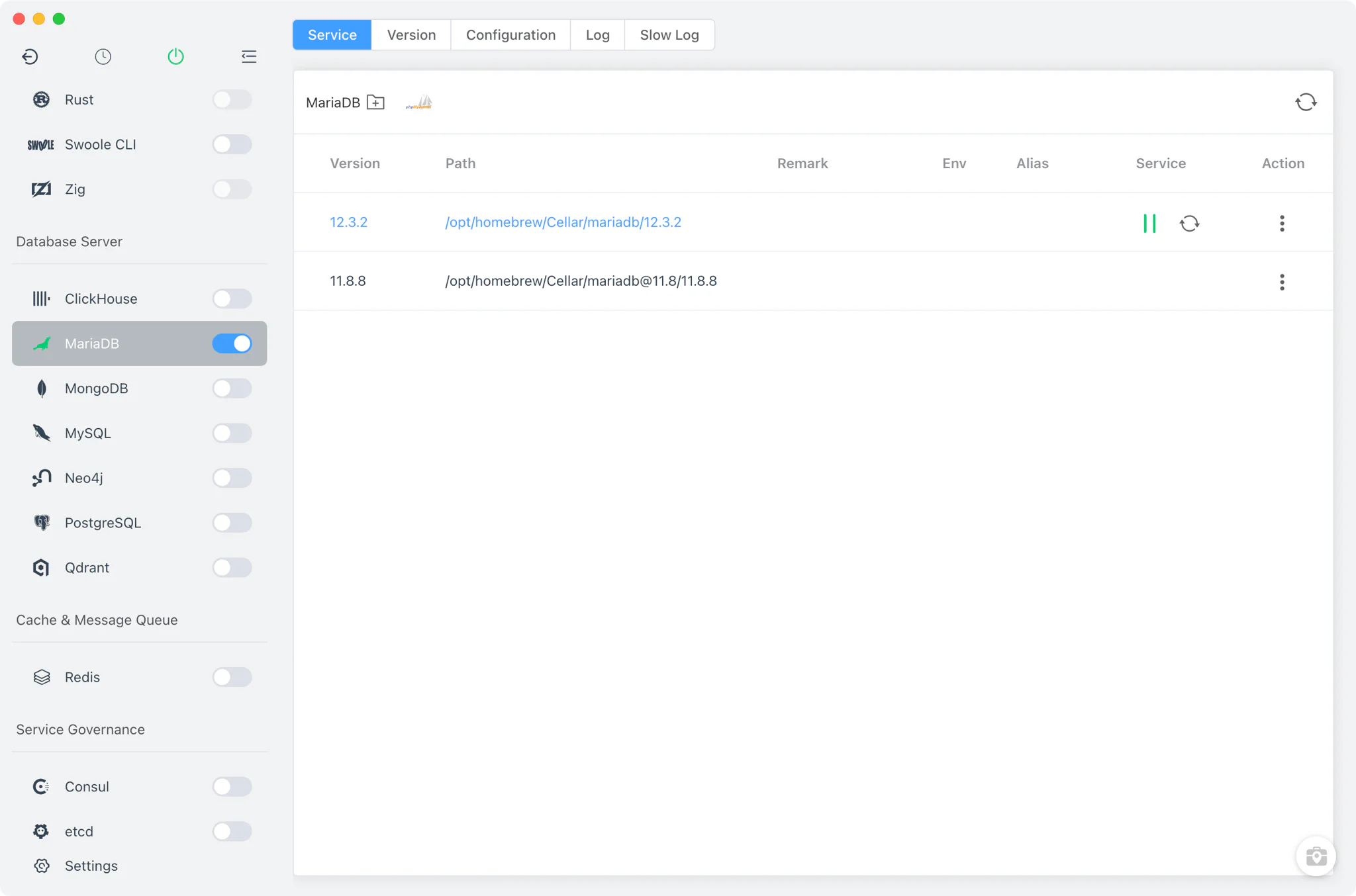Viewport: 1356px width, 896px height.
Task: Click the Redis stack icon
Action: 41,677
